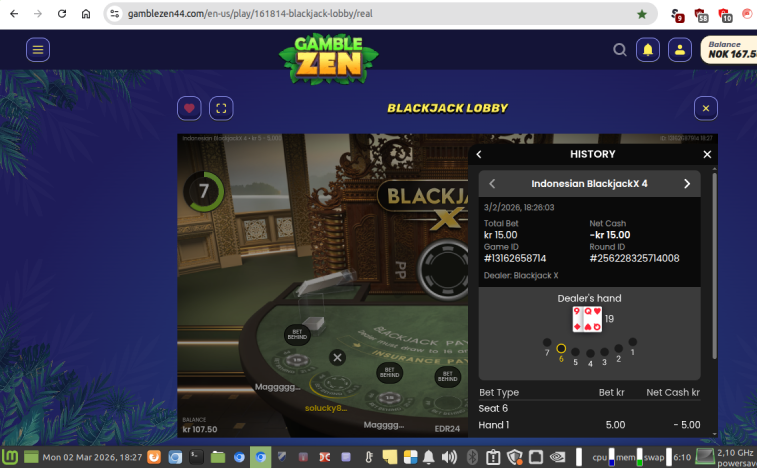757x469 pixels.
Task: Close the History panel
Action: click(x=707, y=154)
